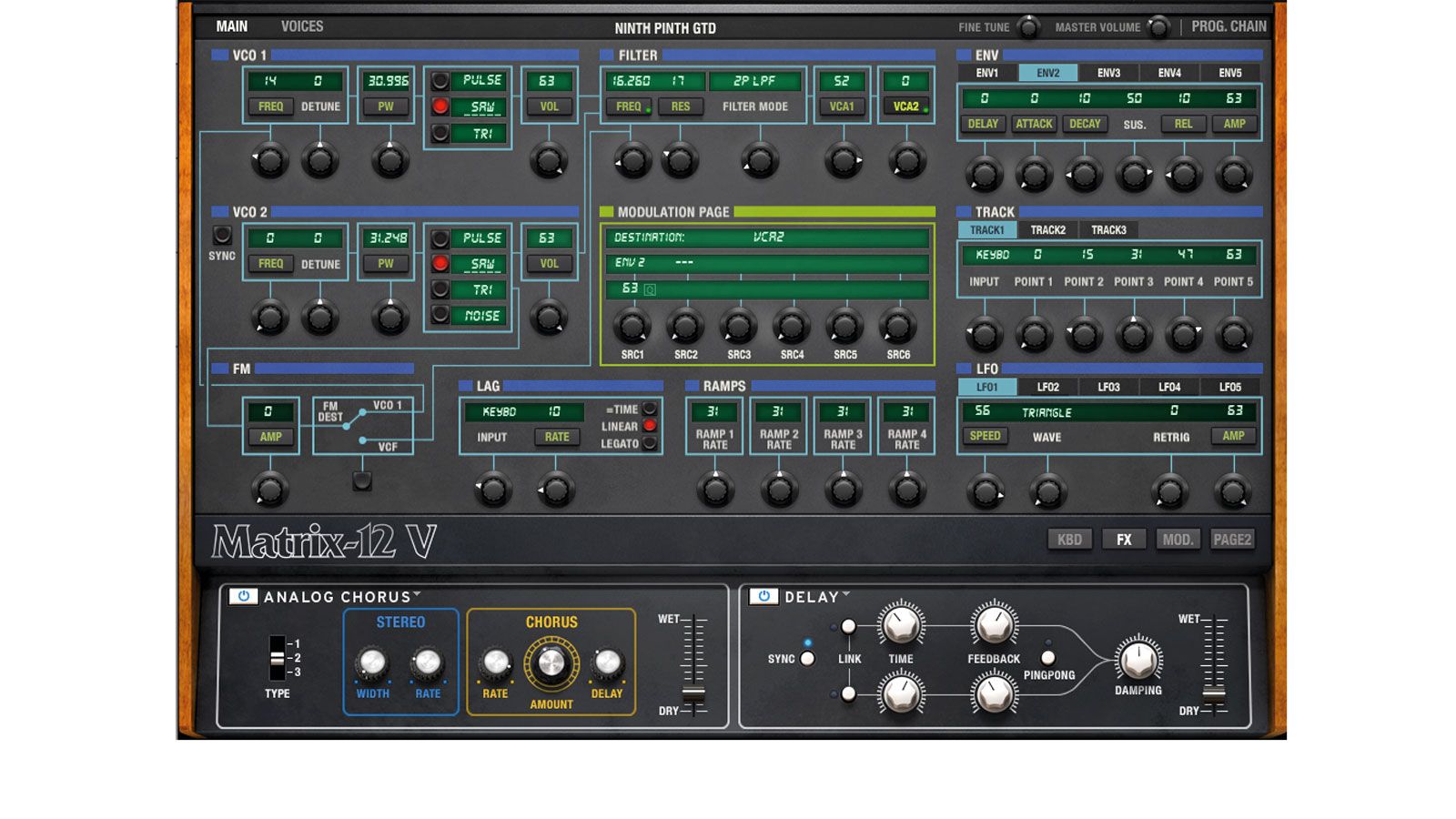Open the KBD panel

tap(1069, 539)
